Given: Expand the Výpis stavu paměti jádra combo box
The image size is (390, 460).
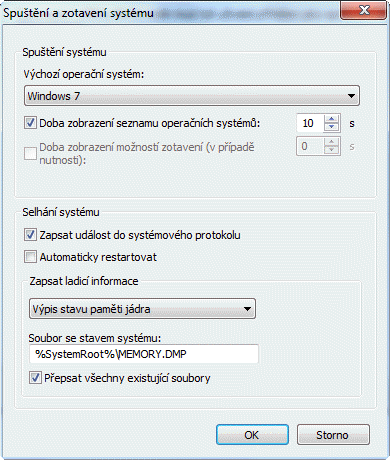Looking at the screenshot, I should pos(142,309).
